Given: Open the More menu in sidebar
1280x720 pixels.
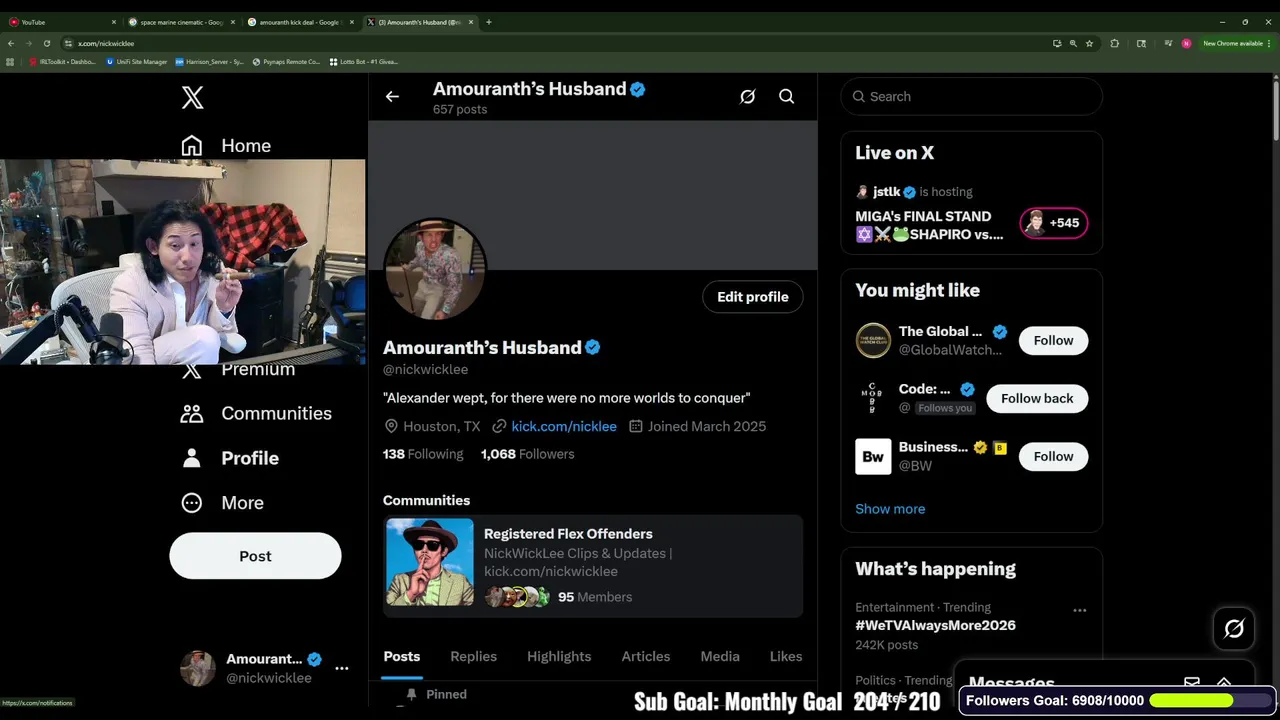Looking at the screenshot, I should tap(222, 503).
